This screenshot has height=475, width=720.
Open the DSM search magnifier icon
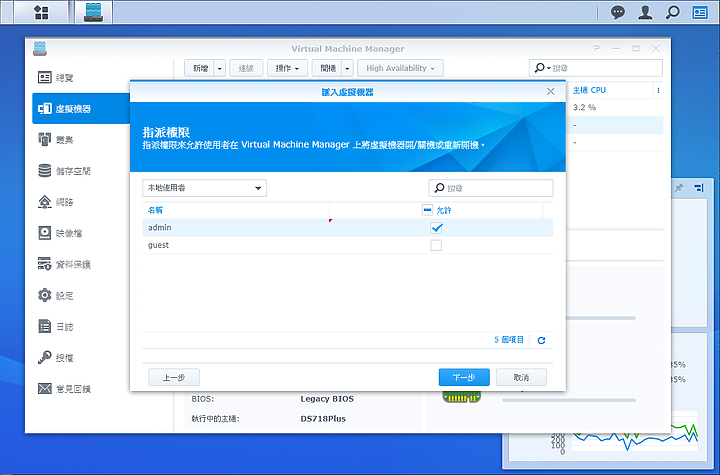pos(673,12)
